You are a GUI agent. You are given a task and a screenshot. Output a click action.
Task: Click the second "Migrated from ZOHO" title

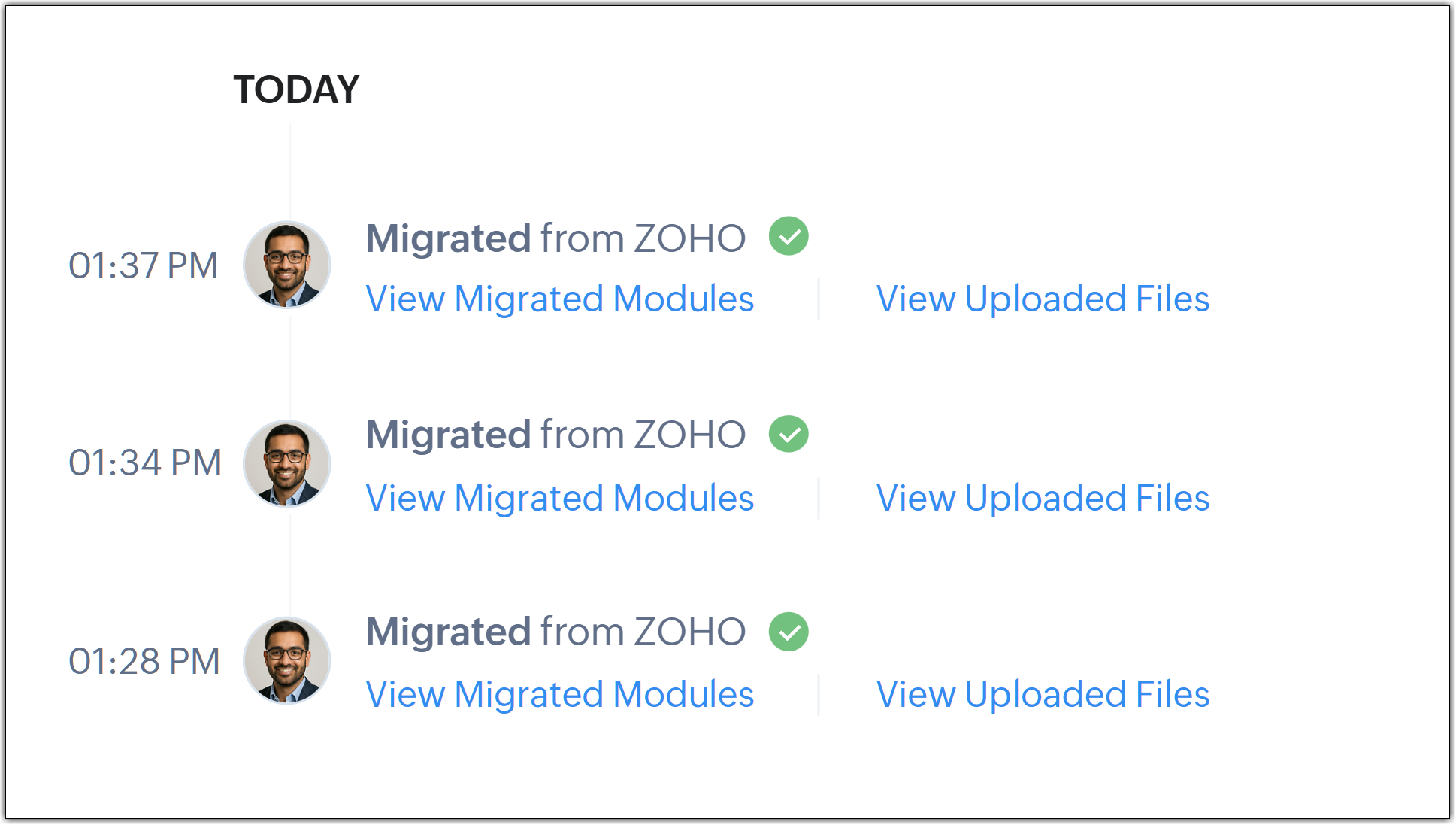click(x=555, y=435)
